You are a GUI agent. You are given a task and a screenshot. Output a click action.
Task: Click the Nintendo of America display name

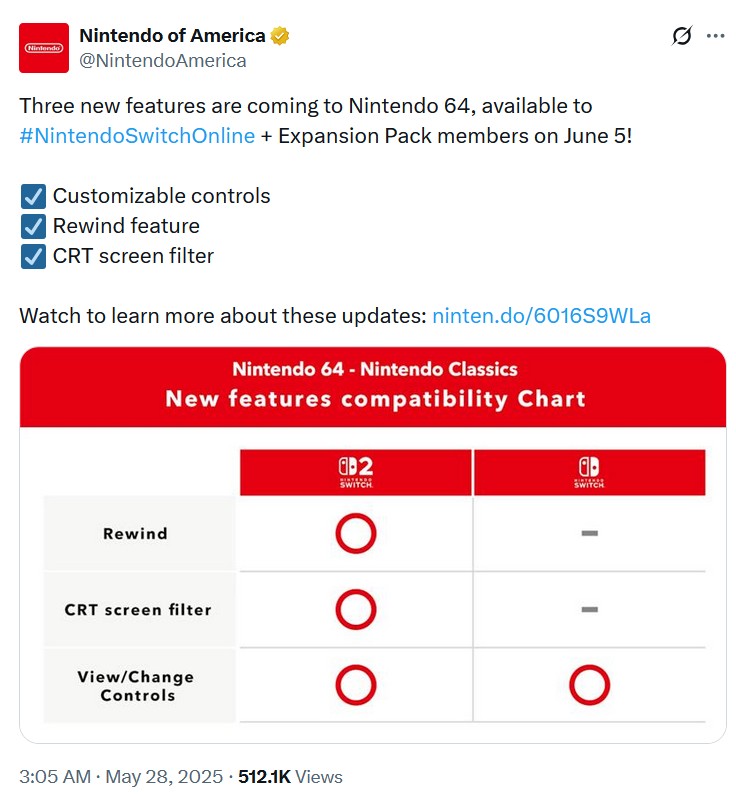point(172,35)
